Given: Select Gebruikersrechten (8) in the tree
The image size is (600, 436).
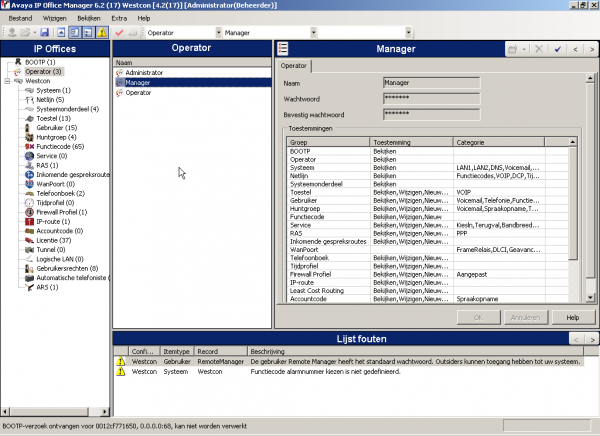Looking at the screenshot, I should click(x=67, y=268).
